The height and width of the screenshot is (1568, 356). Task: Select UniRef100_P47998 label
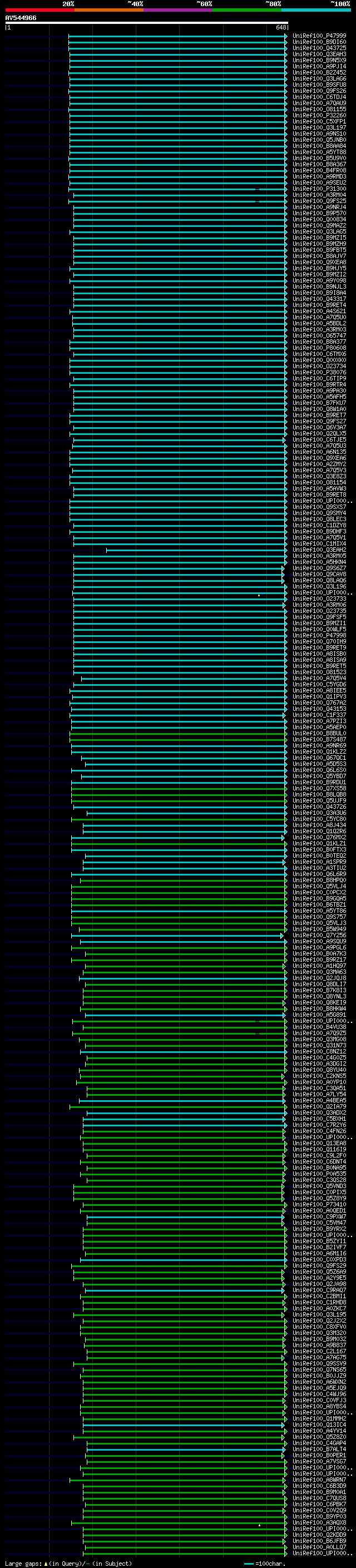319,635
